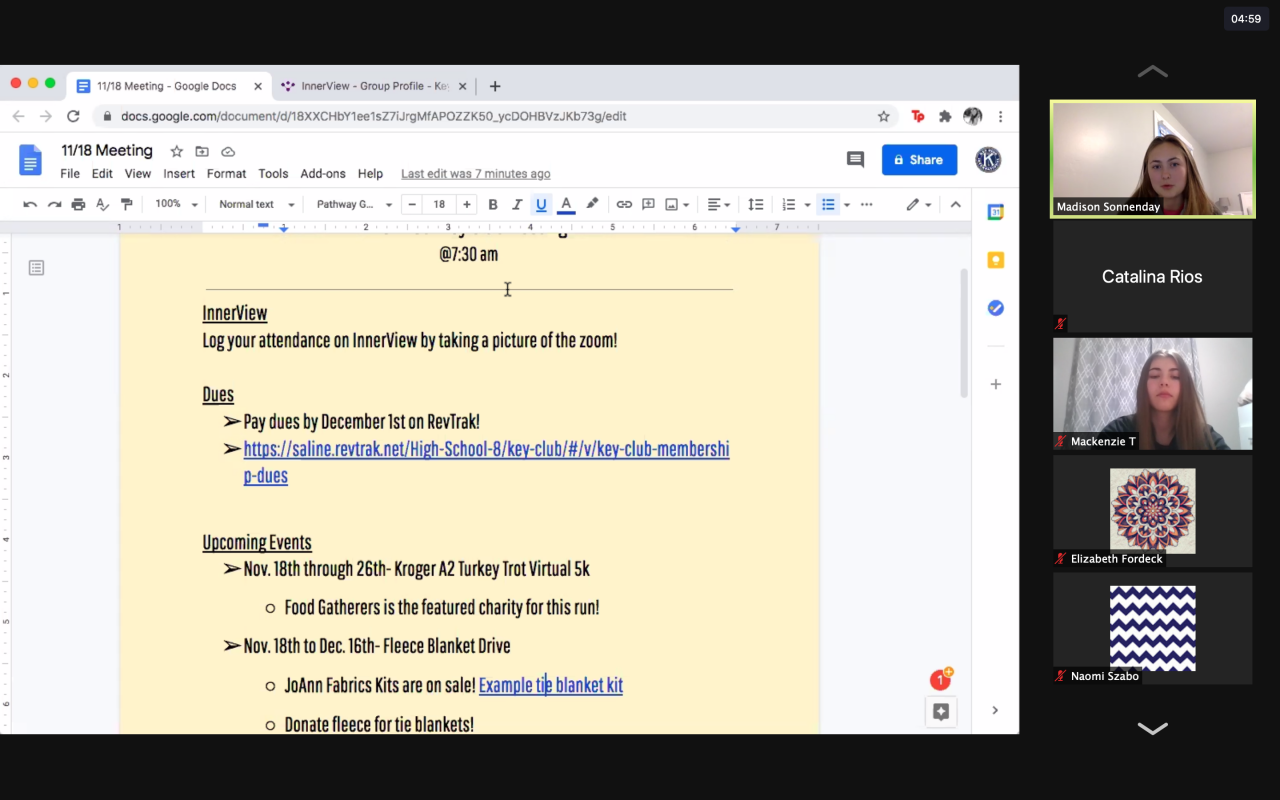Select the Paint format tool
1280x800 pixels.
(126, 204)
